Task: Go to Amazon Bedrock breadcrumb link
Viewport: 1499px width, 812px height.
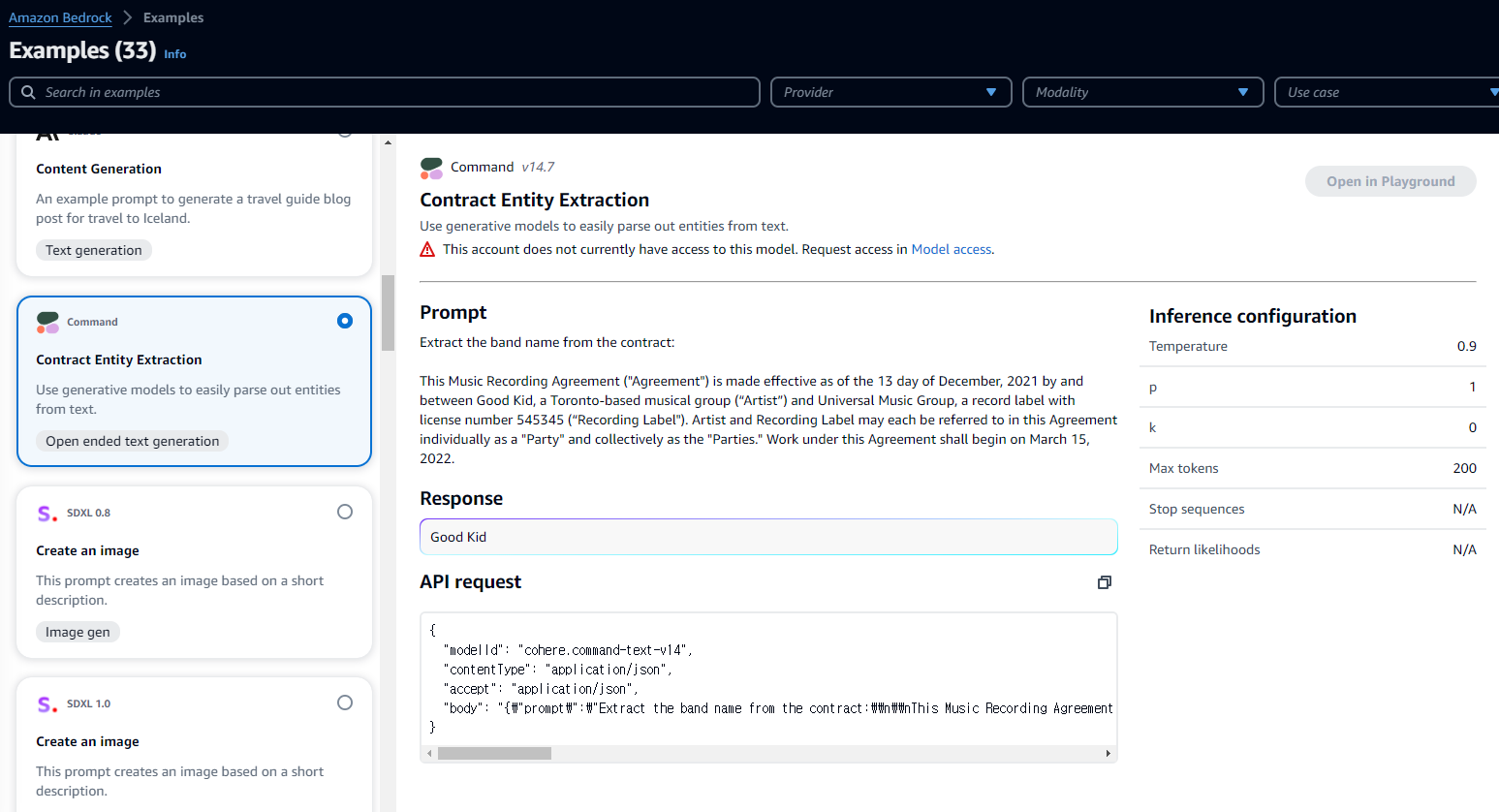Action: pyautogui.click(x=60, y=17)
